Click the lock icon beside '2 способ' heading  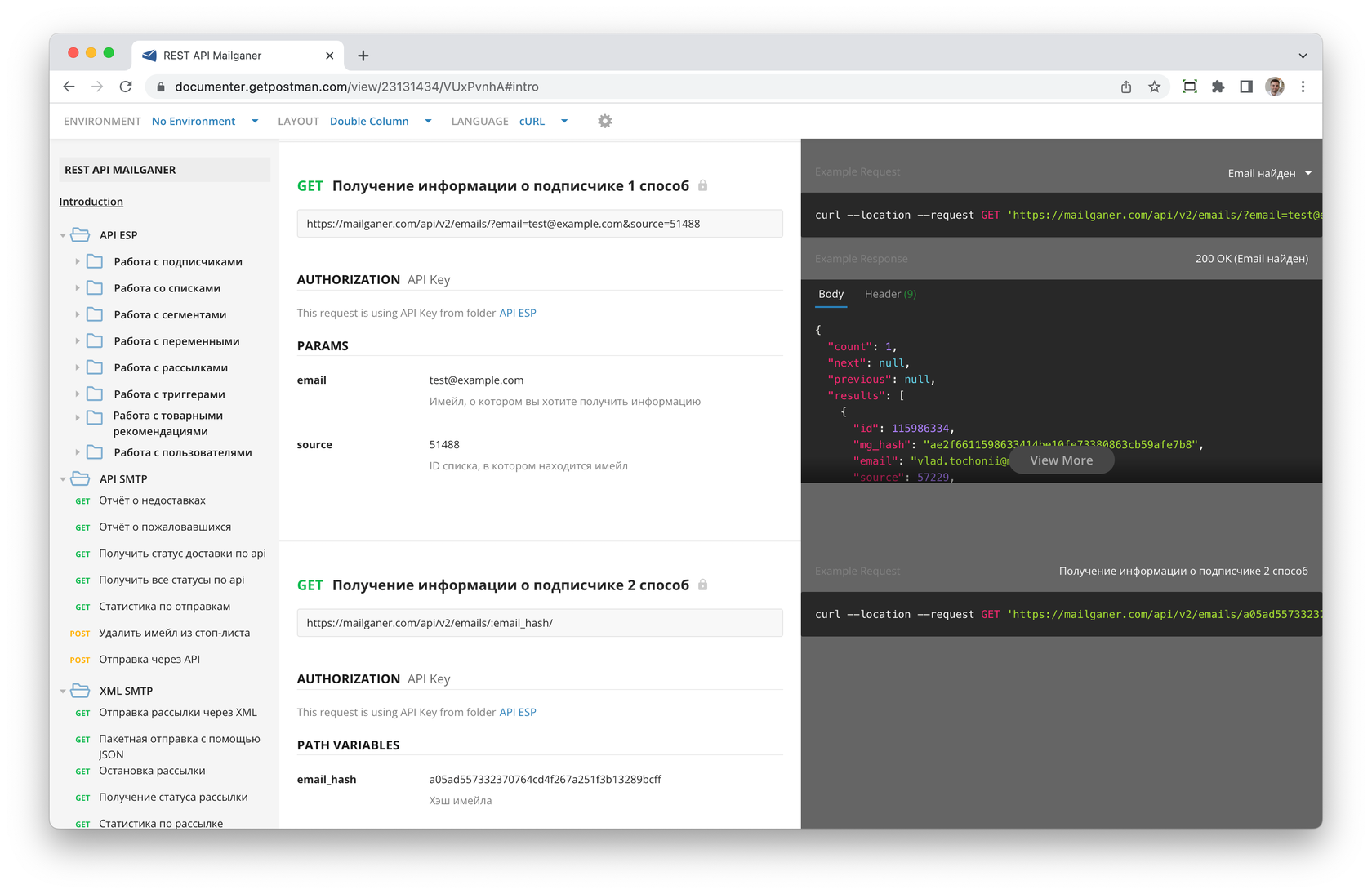(702, 585)
